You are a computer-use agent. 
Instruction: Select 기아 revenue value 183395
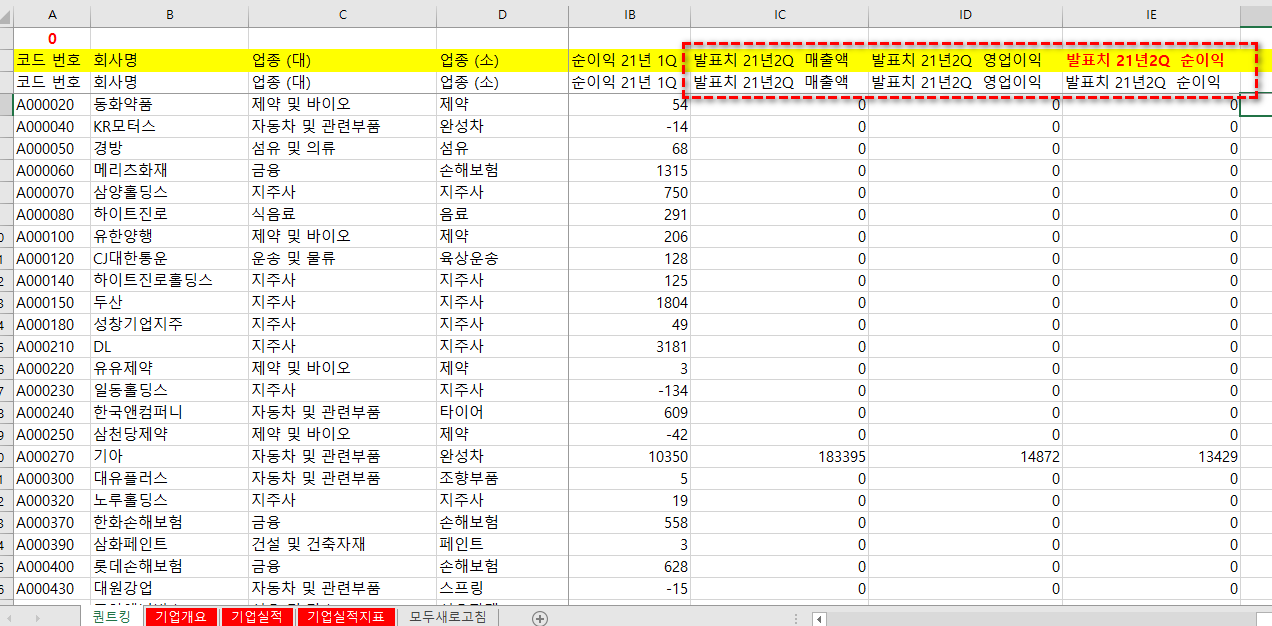pos(779,456)
